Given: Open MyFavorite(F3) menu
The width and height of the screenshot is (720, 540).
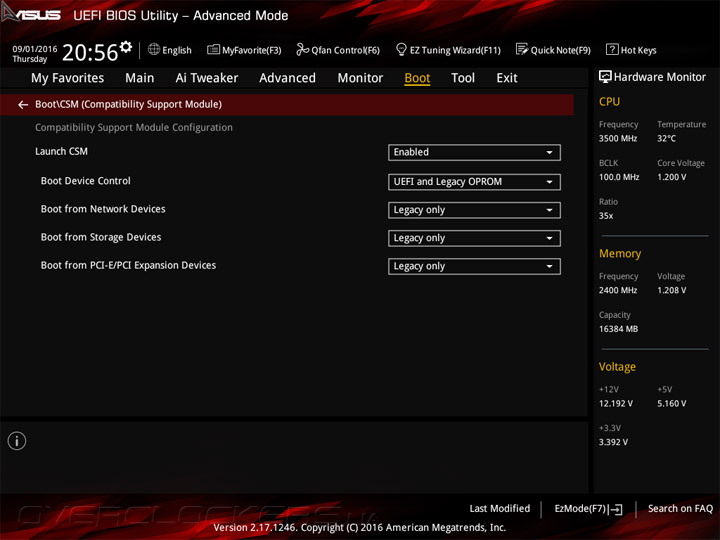Looking at the screenshot, I should point(244,50).
